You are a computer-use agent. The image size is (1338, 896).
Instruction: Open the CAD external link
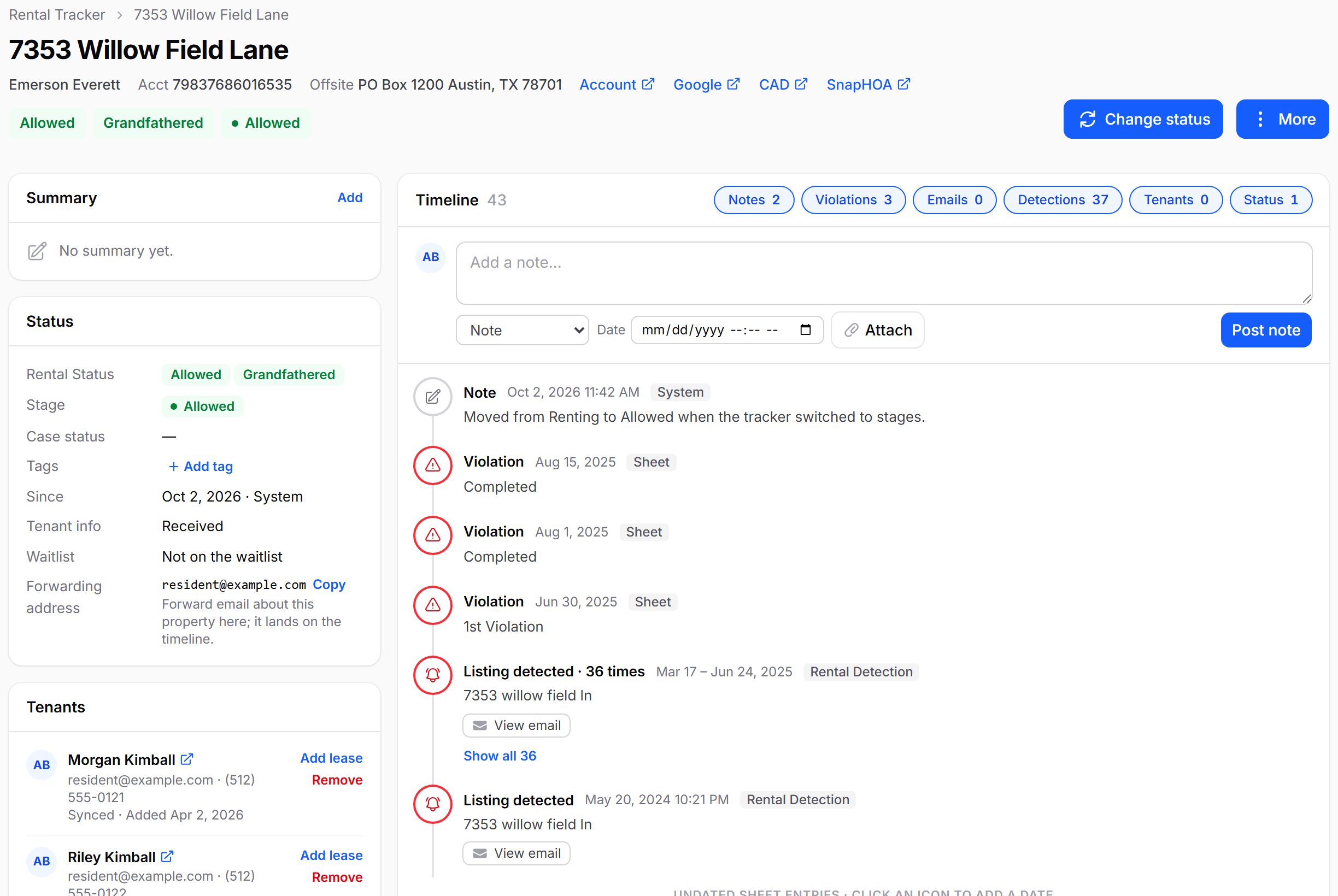click(x=783, y=85)
